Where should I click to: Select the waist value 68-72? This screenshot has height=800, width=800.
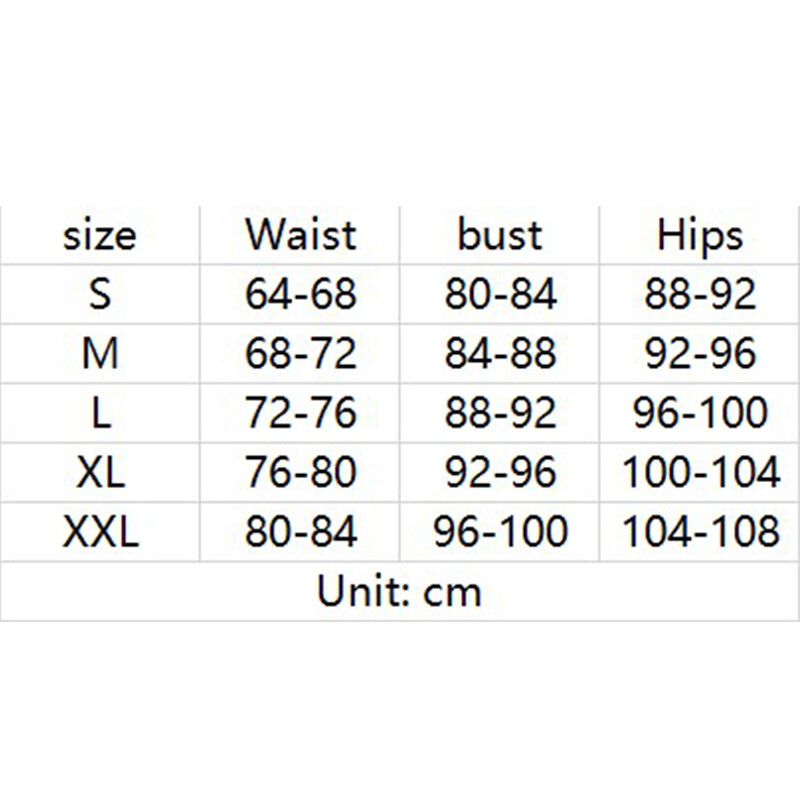(x=299, y=354)
